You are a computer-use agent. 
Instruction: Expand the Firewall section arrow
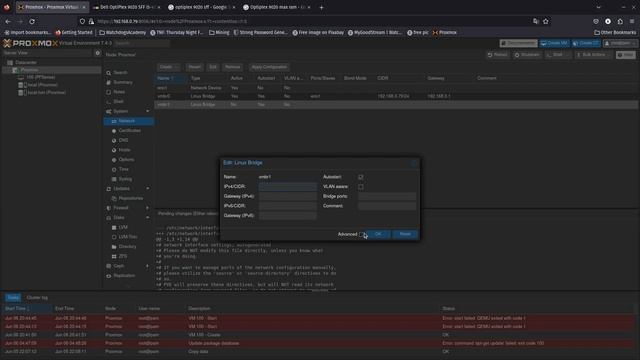pyautogui.click(x=148, y=208)
